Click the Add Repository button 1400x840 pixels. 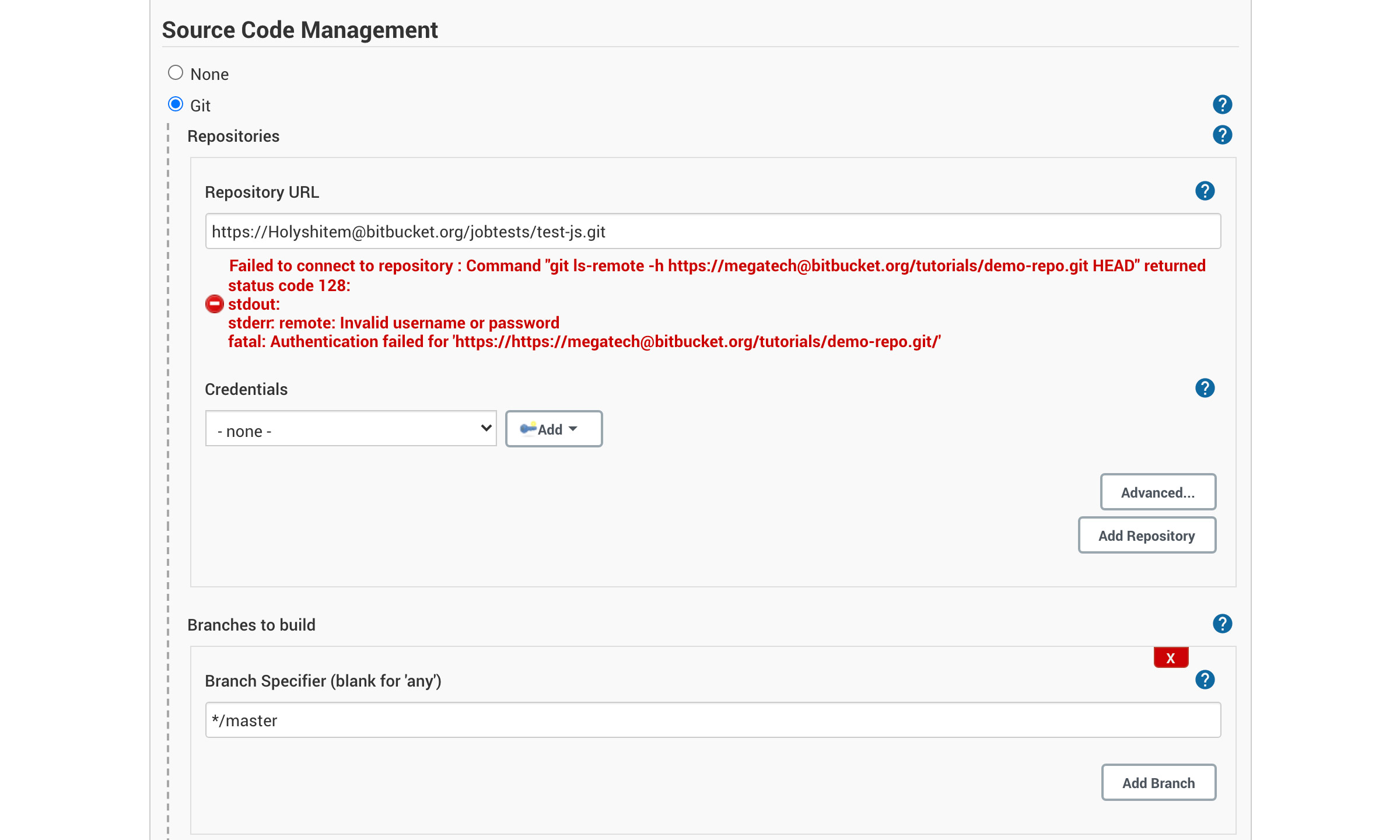[x=1146, y=535]
